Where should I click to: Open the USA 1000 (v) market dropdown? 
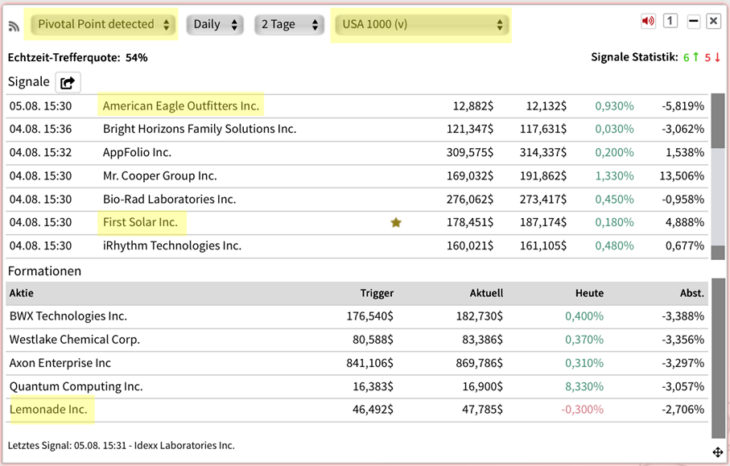click(x=421, y=24)
